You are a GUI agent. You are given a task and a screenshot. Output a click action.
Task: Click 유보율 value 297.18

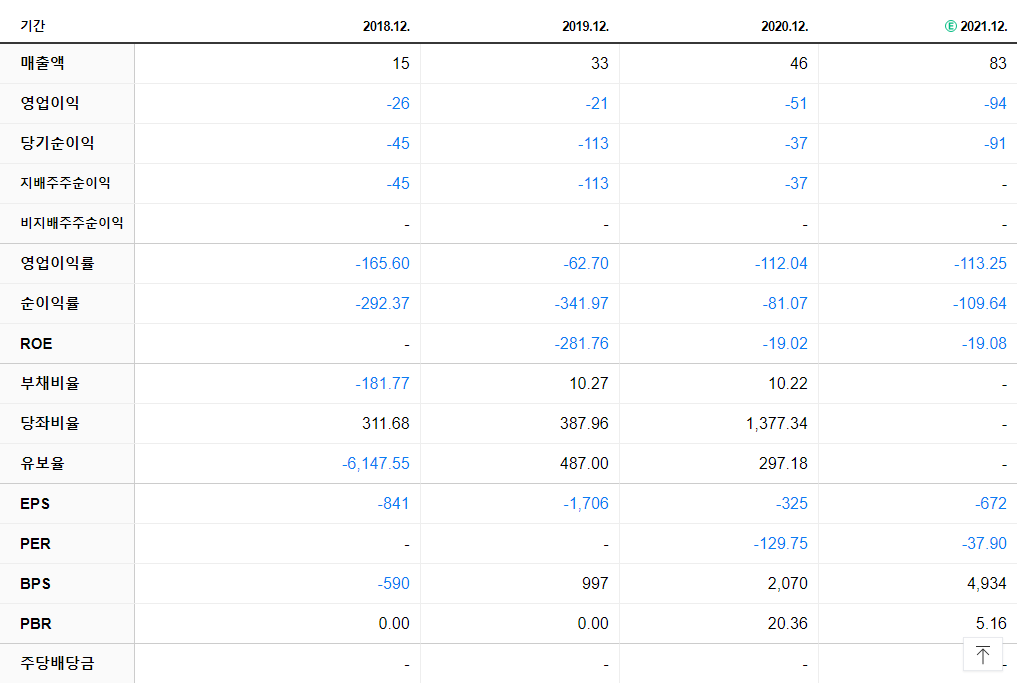tap(784, 464)
